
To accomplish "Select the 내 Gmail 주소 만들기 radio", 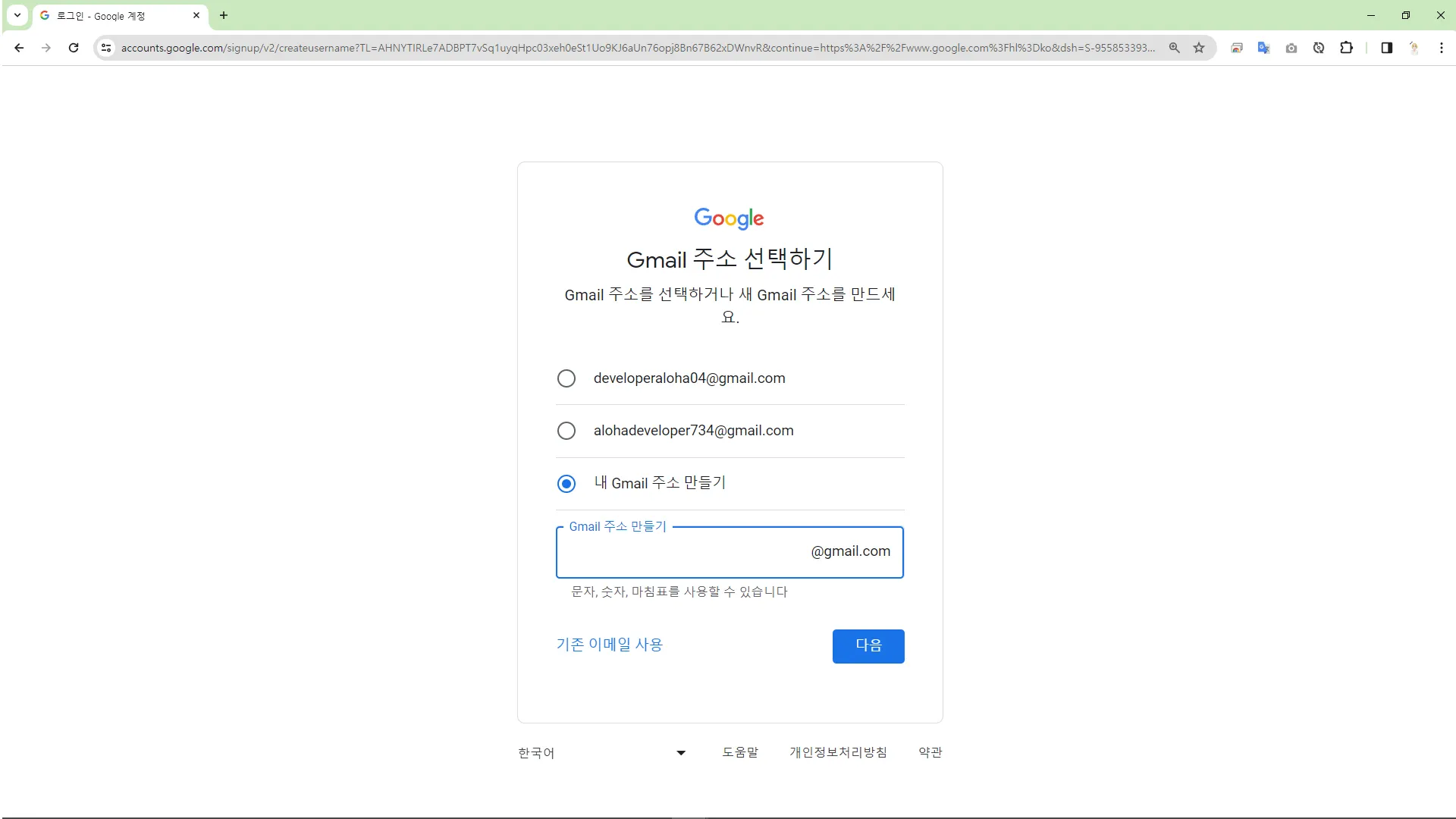I will tap(566, 483).
